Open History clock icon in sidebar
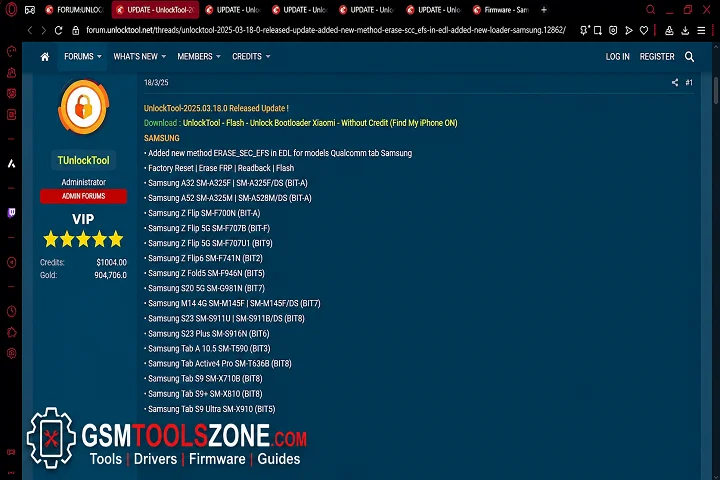720x480 pixels. tap(11, 311)
